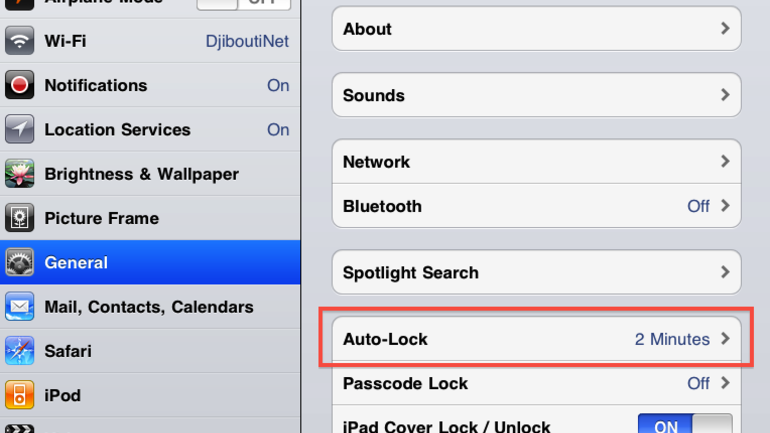Select the Notifications red dot icon
Image resolution: width=770 pixels, height=433 pixels.
19,85
